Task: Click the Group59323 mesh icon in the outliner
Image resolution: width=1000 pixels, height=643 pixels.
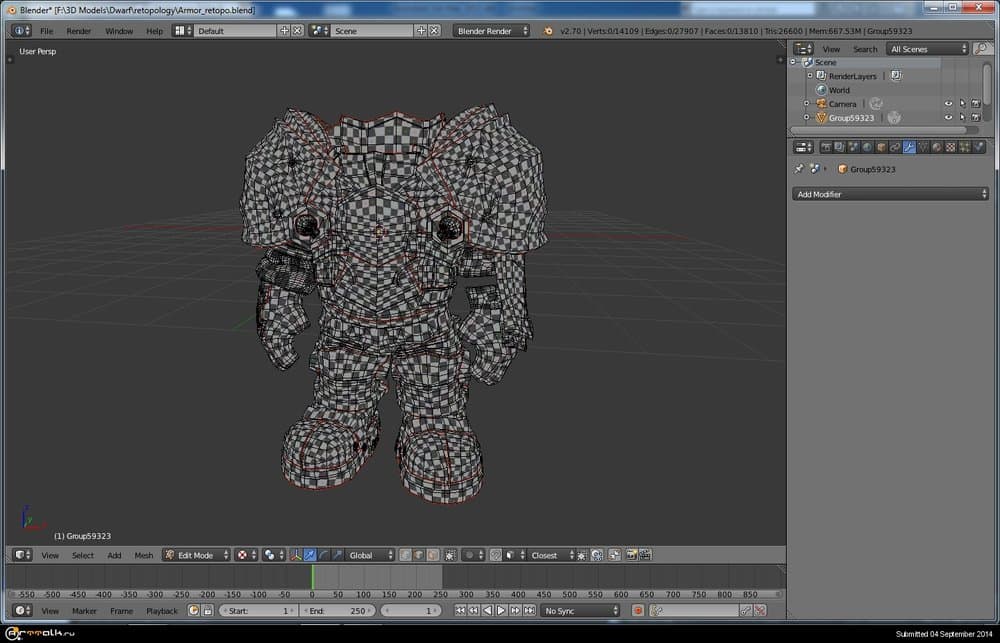Action: coord(821,117)
